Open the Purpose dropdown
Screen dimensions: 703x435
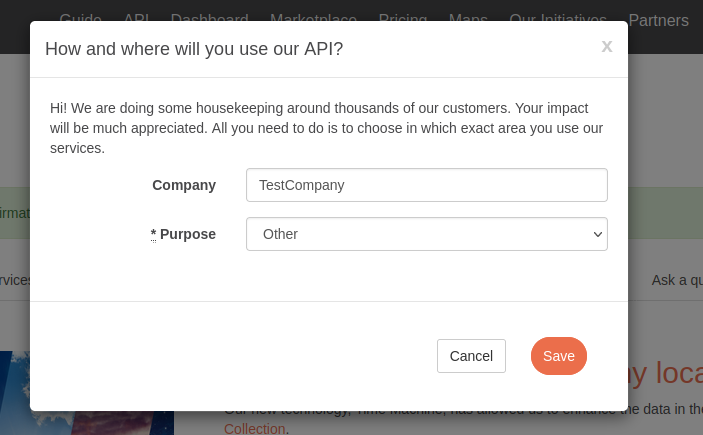point(426,234)
